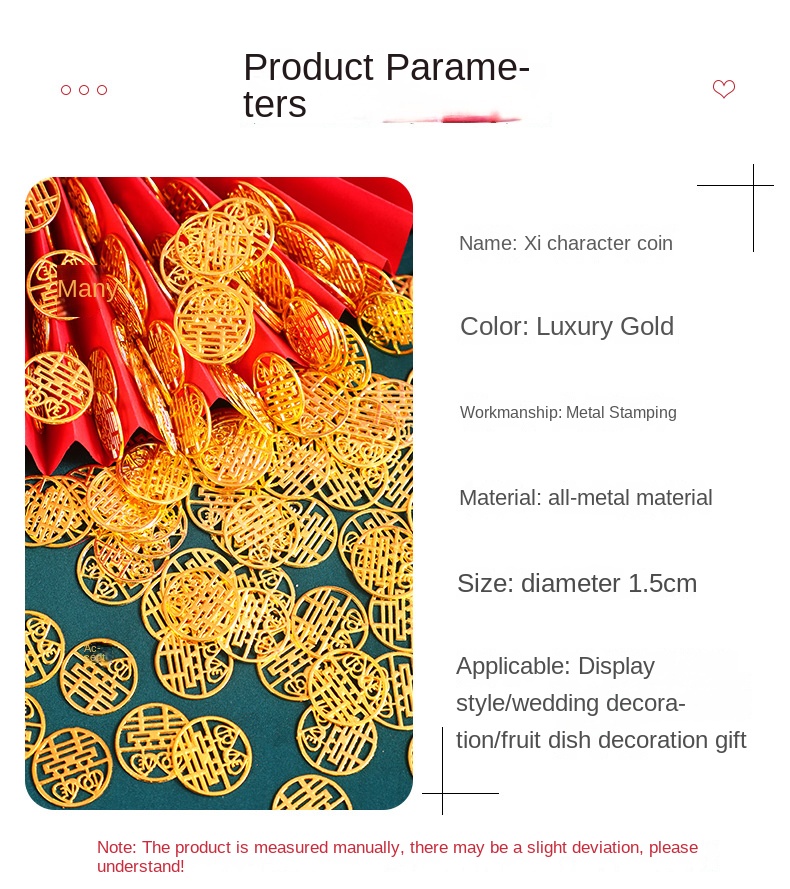The width and height of the screenshot is (790, 889).
Task: Click the gold Xi coins product photo
Action: click(219, 493)
